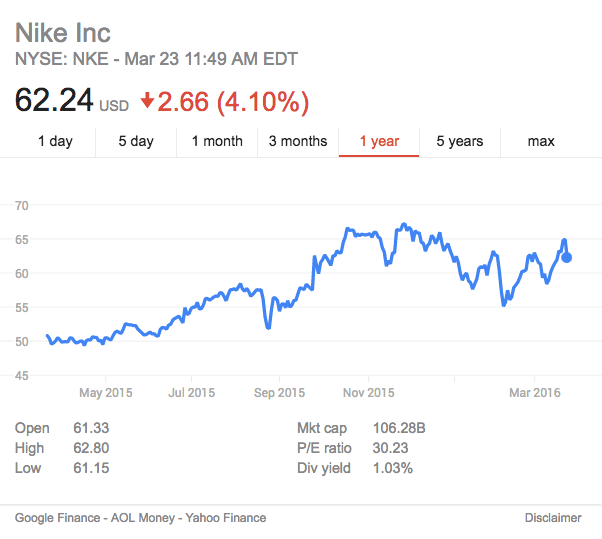Open the AOL Money link
Image resolution: width=602 pixels, height=539 pixels.
[141, 518]
